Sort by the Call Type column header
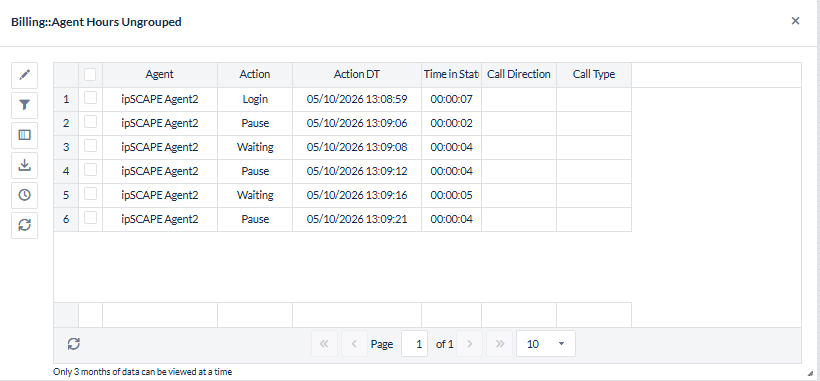This screenshot has height=381, width=820. tap(594, 75)
